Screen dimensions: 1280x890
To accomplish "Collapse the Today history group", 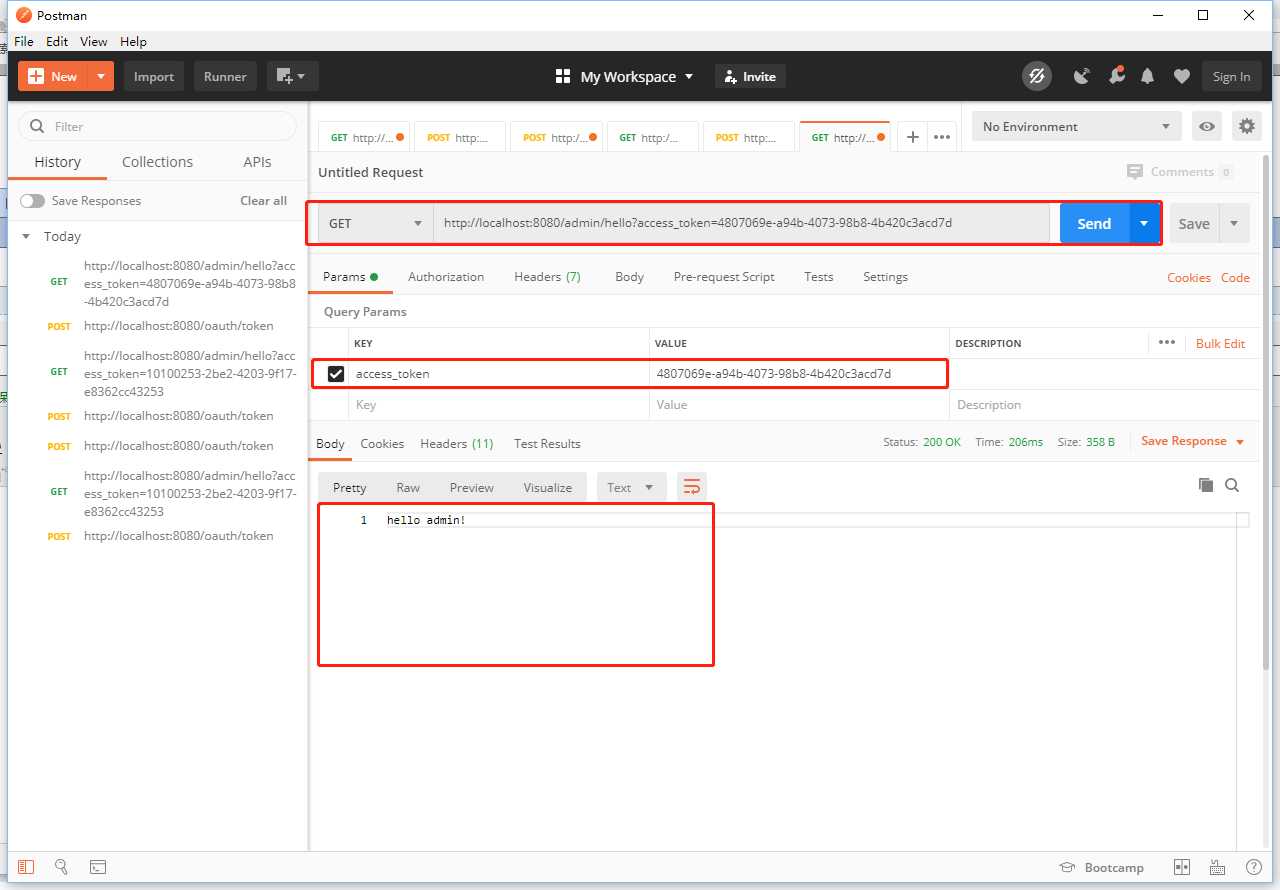I will pos(26,237).
